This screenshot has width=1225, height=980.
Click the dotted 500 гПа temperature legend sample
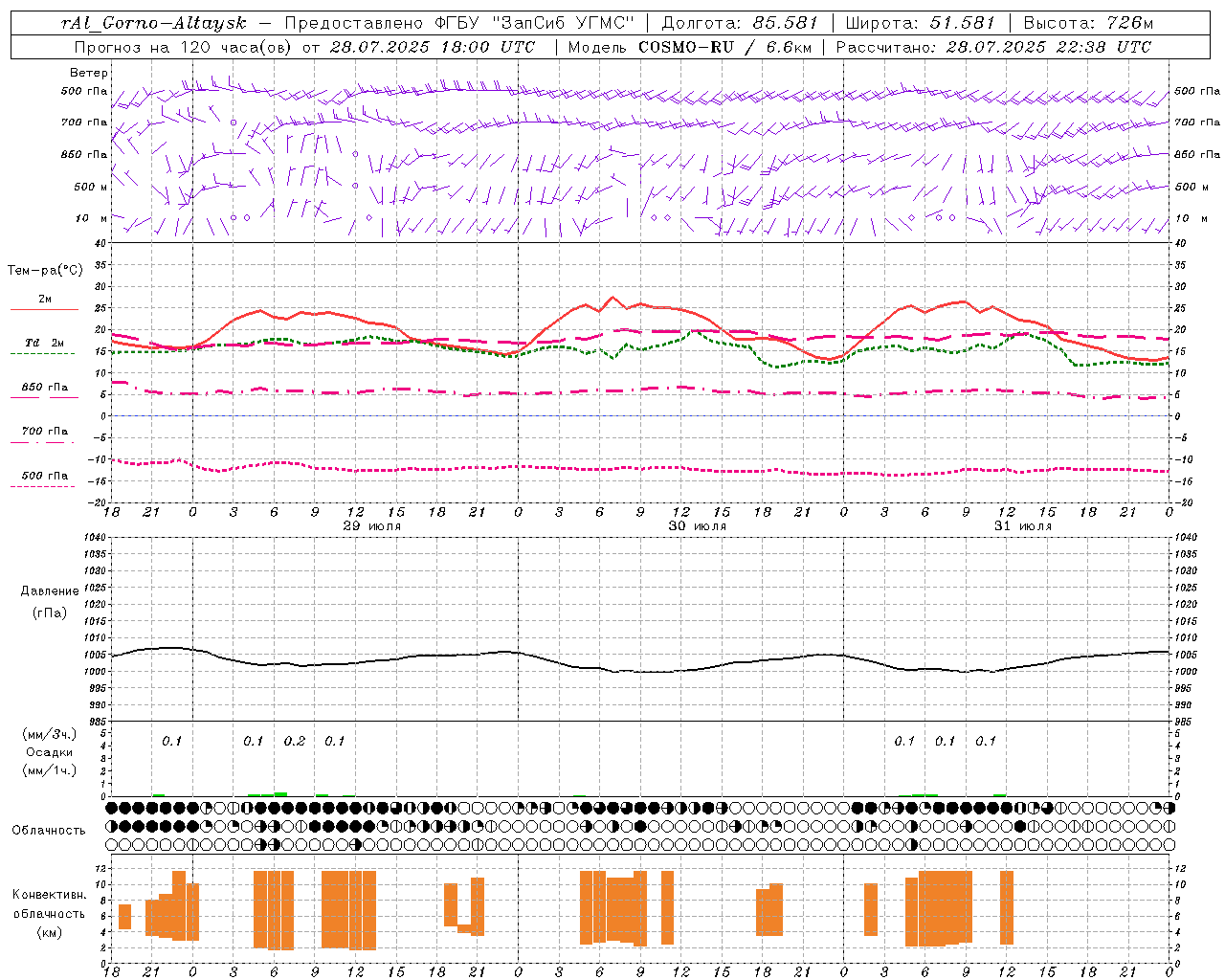pos(42,486)
